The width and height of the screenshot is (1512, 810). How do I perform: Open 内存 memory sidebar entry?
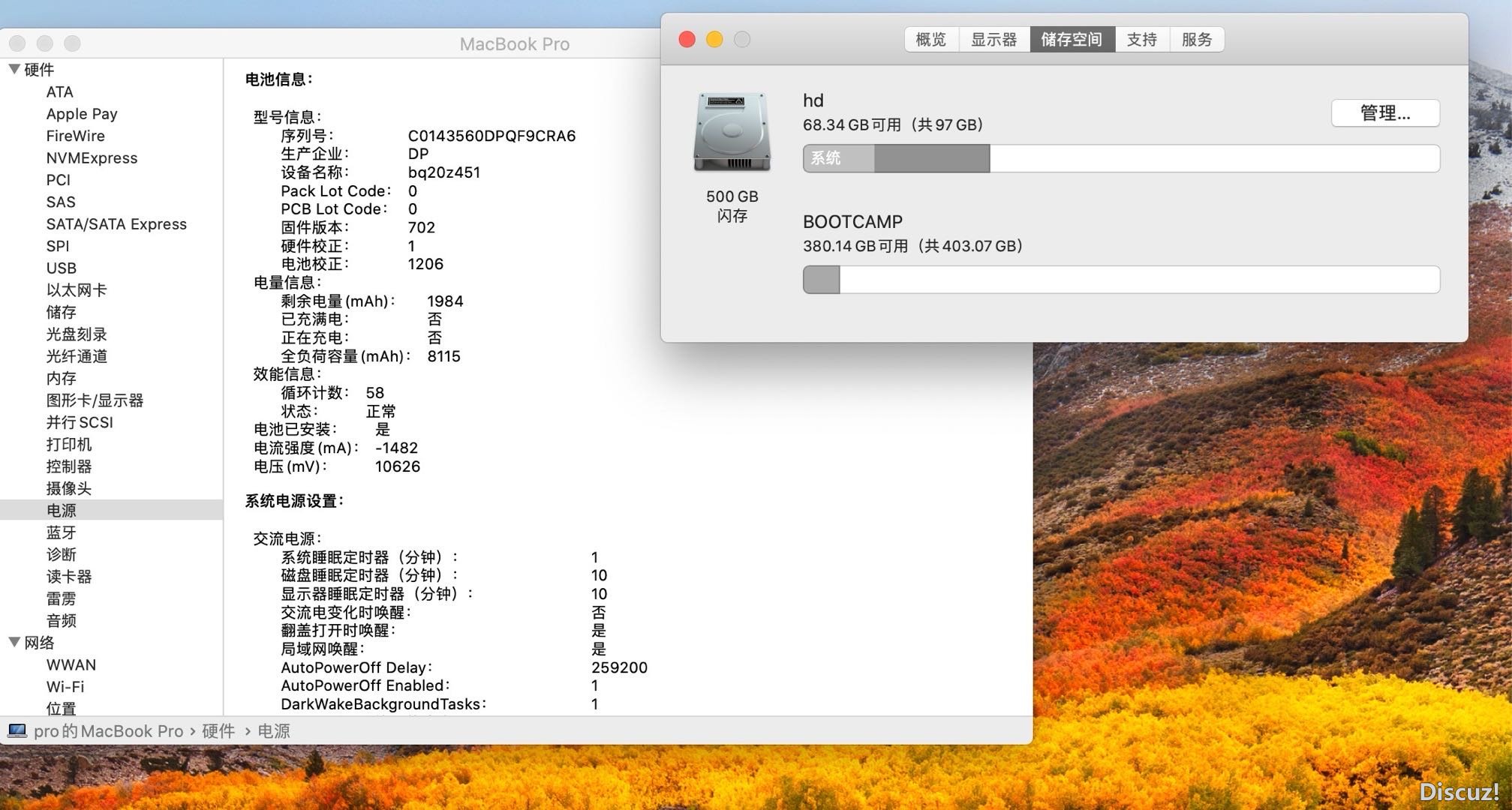click(61, 378)
